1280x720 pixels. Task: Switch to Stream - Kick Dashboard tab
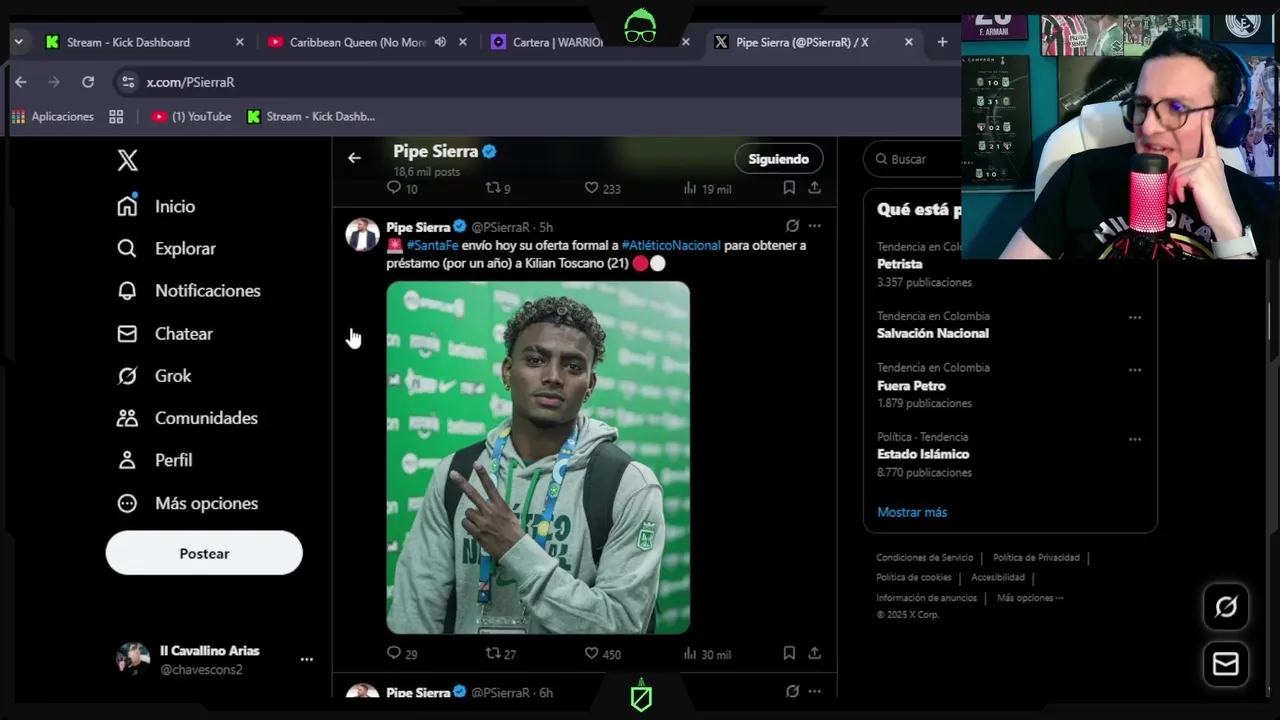point(128,42)
